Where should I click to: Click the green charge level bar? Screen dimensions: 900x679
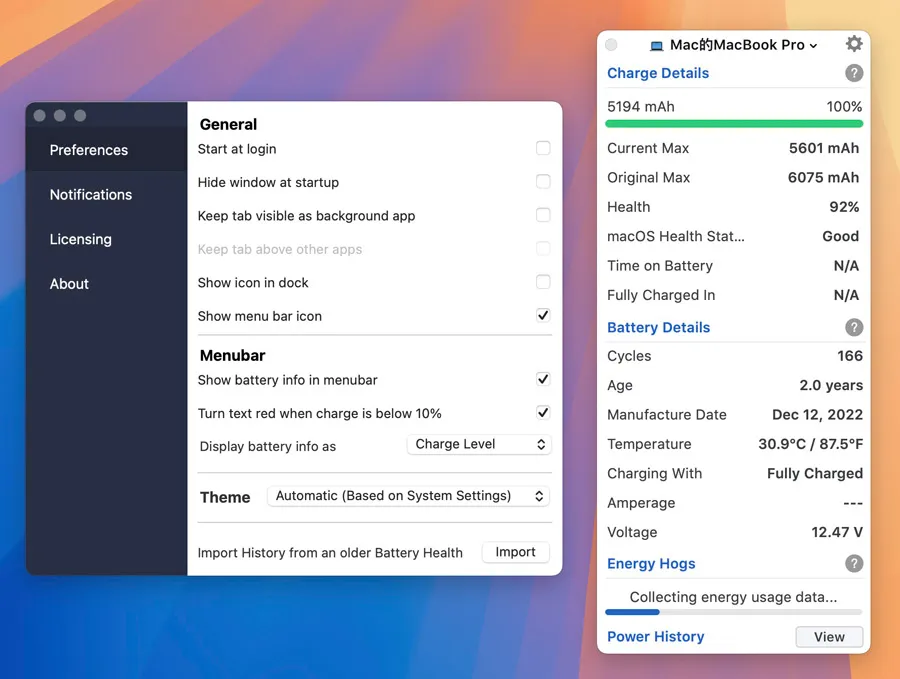734,124
